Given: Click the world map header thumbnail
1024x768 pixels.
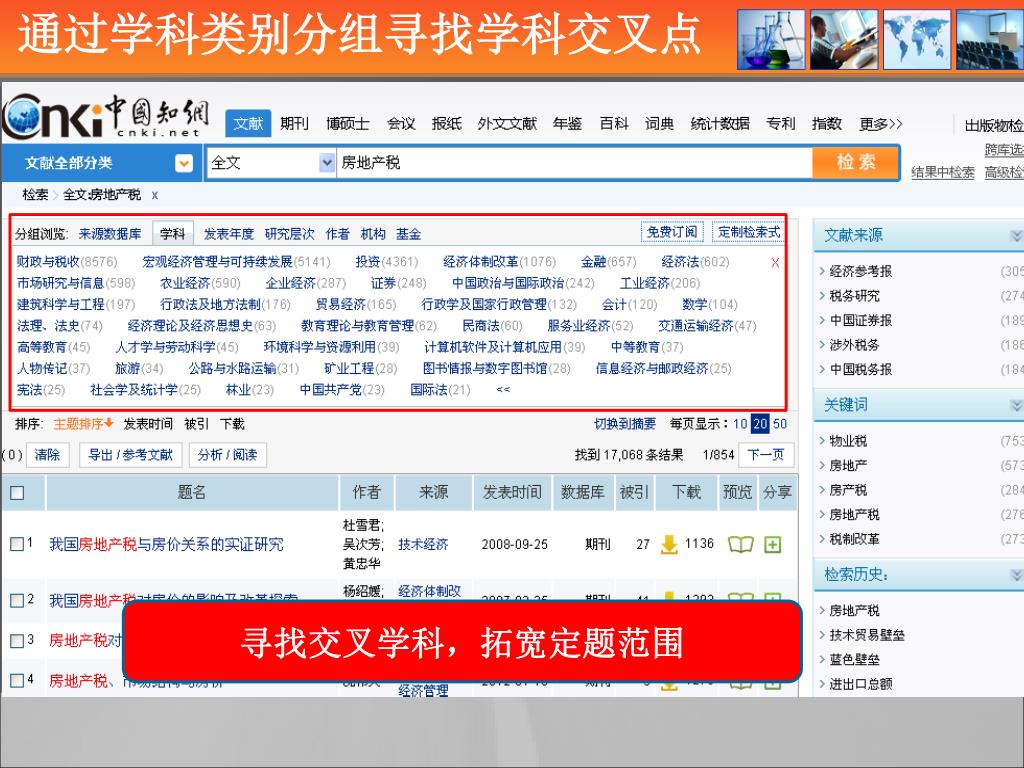Looking at the screenshot, I should (x=917, y=39).
